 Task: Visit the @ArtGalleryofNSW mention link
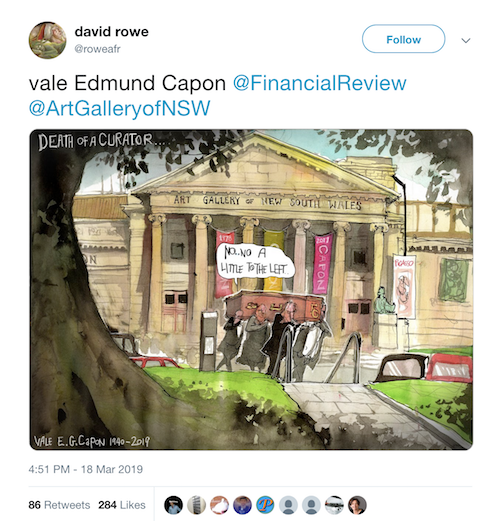(x=119, y=108)
